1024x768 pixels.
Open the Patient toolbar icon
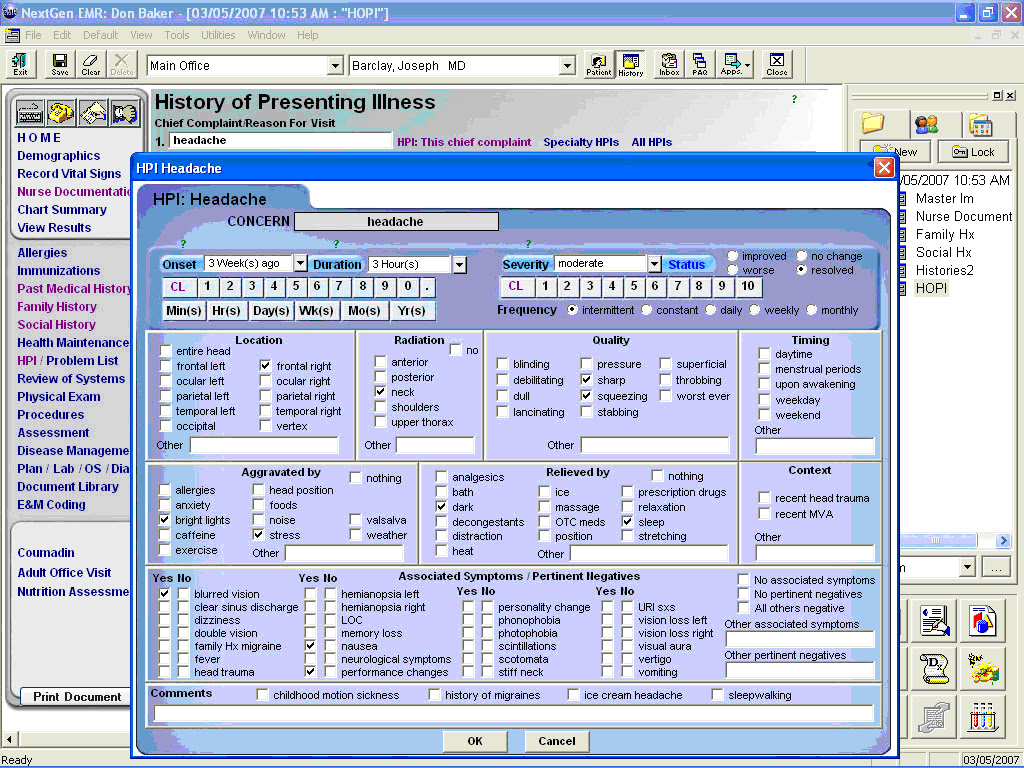coord(598,64)
